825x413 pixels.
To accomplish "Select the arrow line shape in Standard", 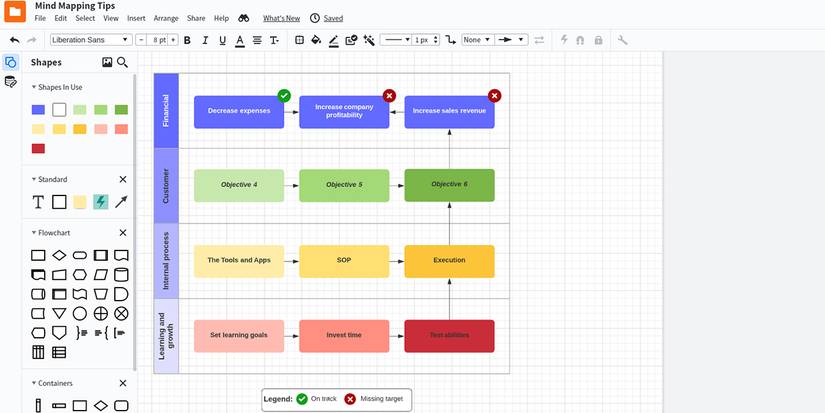I will (x=121, y=202).
